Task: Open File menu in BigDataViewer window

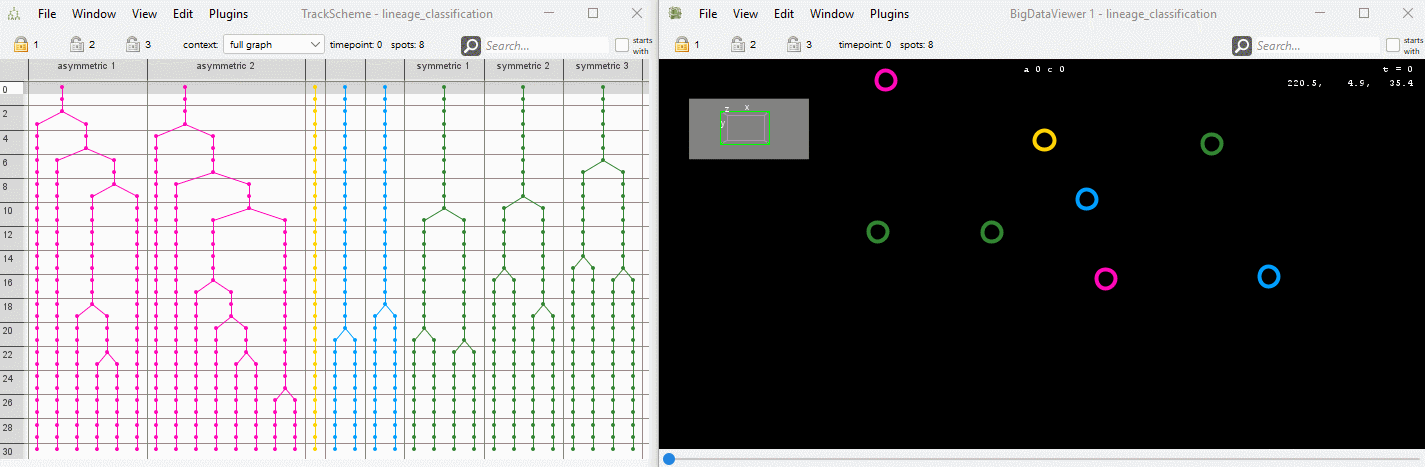Action: (708, 14)
